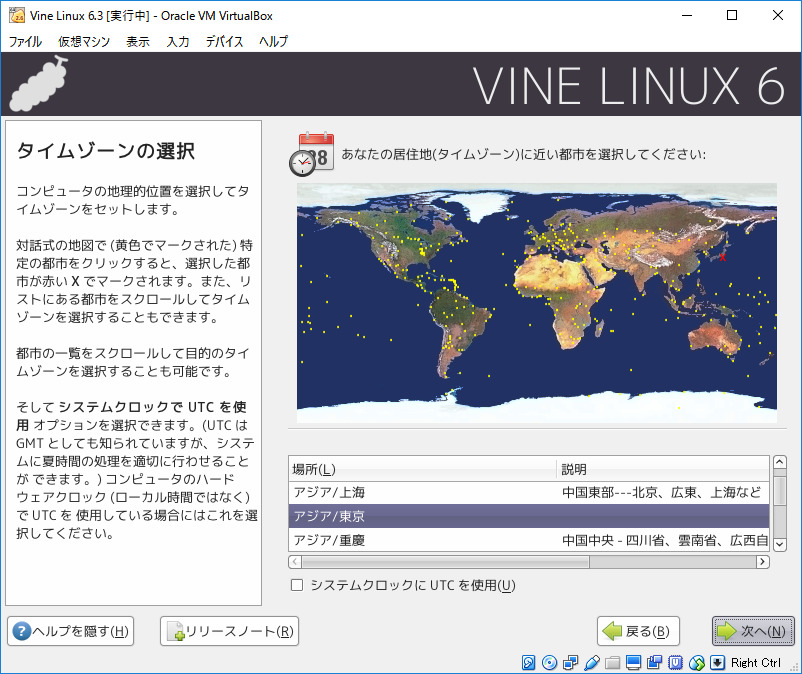Open the ファイル menu
The width and height of the screenshot is (802, 674).
25,41
